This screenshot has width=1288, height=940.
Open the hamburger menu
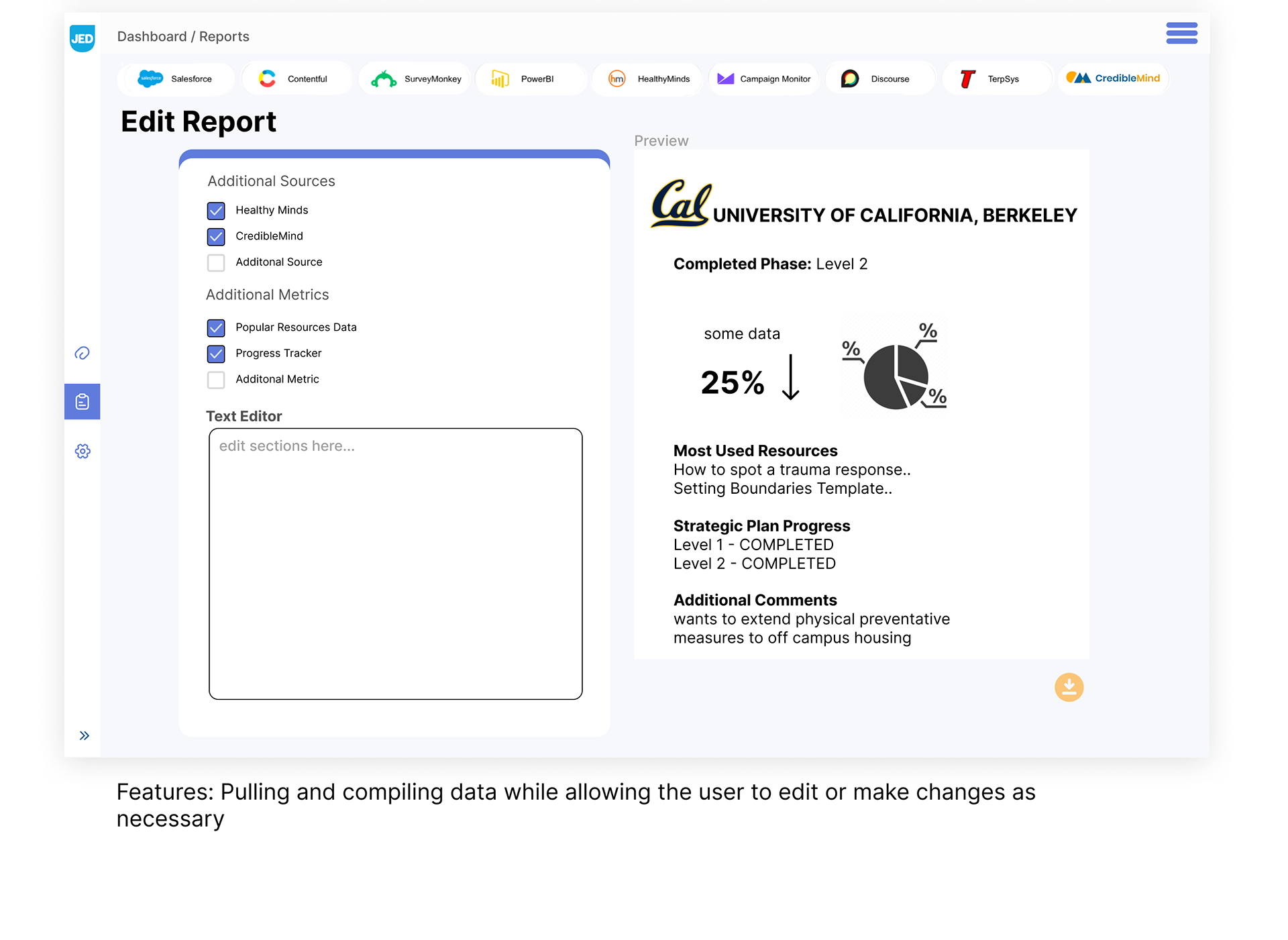coord(1181,33)
